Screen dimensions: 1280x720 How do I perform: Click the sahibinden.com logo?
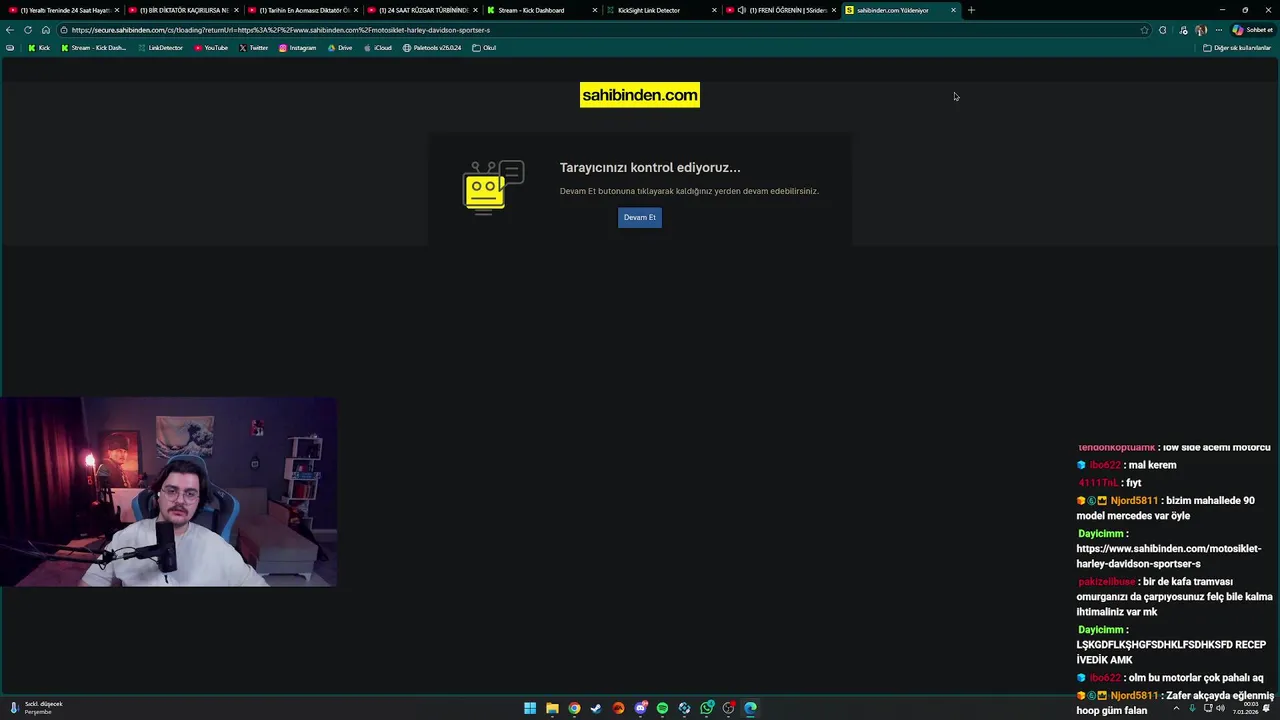(640, 95)
